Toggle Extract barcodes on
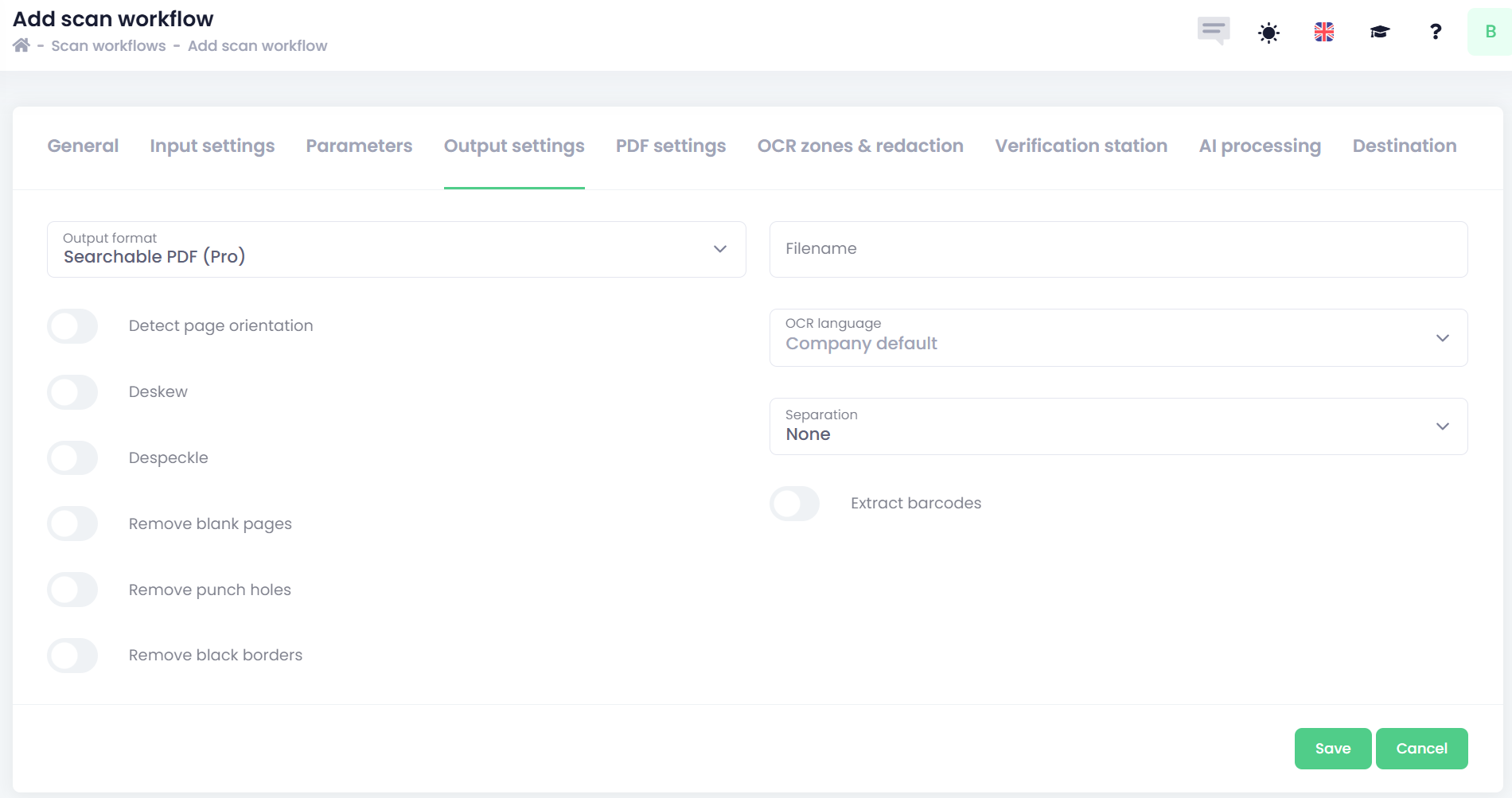The height and width of the screenshot is (798, 1512). (794, 504)
